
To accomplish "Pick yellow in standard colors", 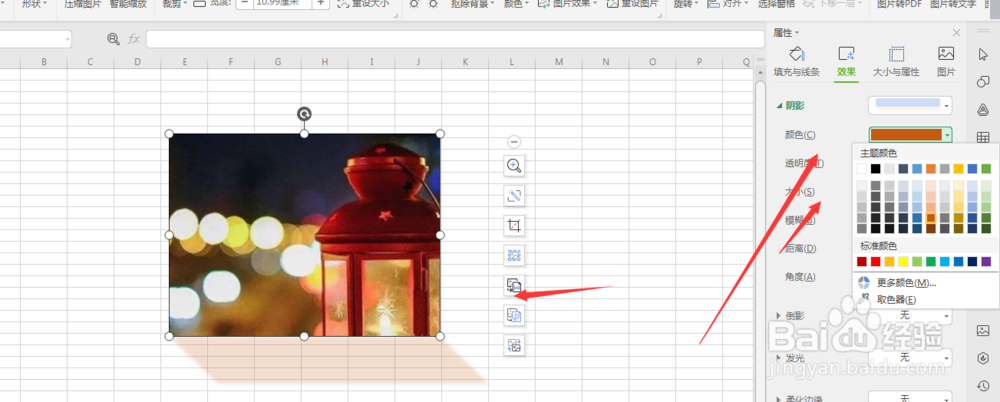I will pos(903,262).
